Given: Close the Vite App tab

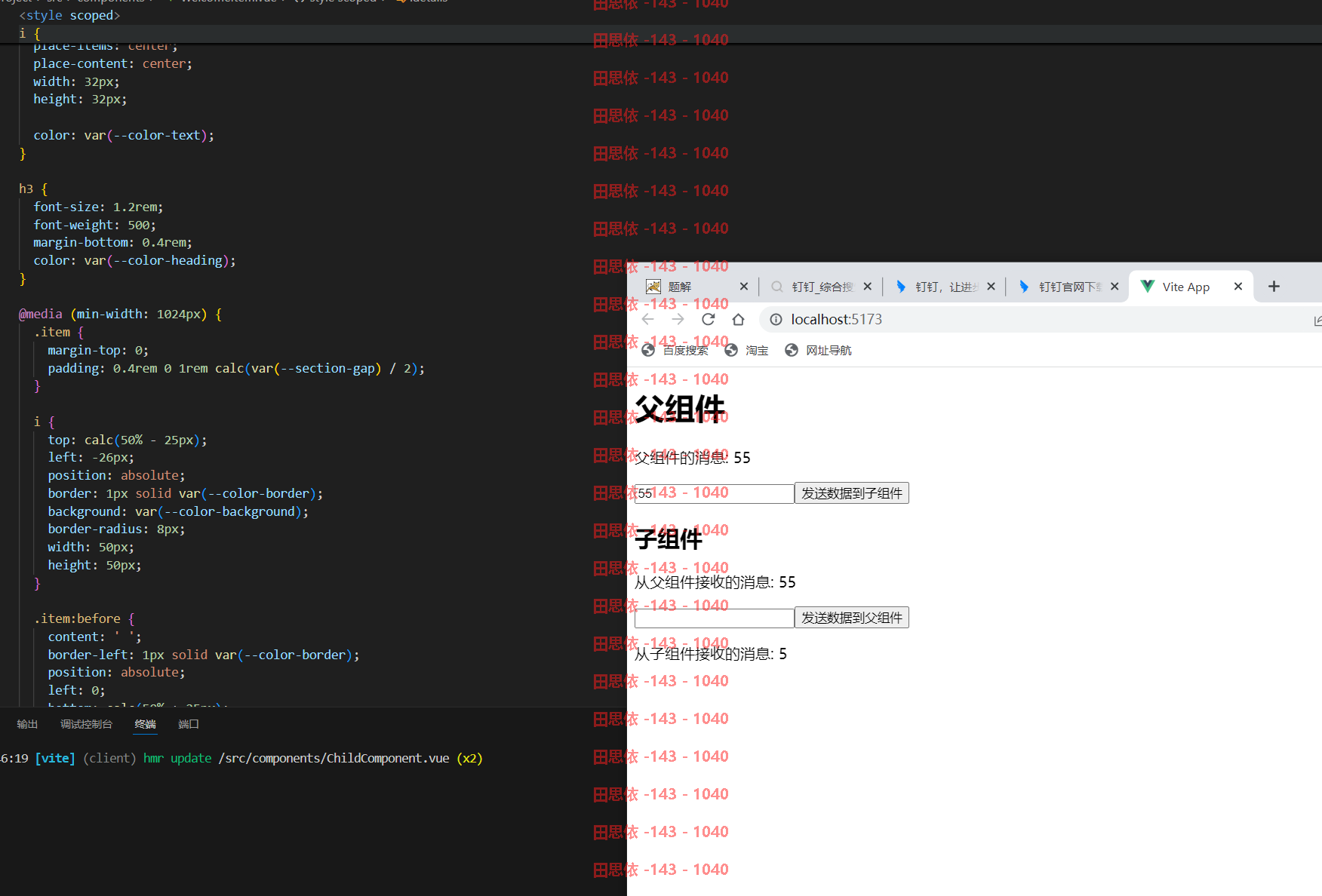Looking at the screenshot, I should click(1237, 287).
